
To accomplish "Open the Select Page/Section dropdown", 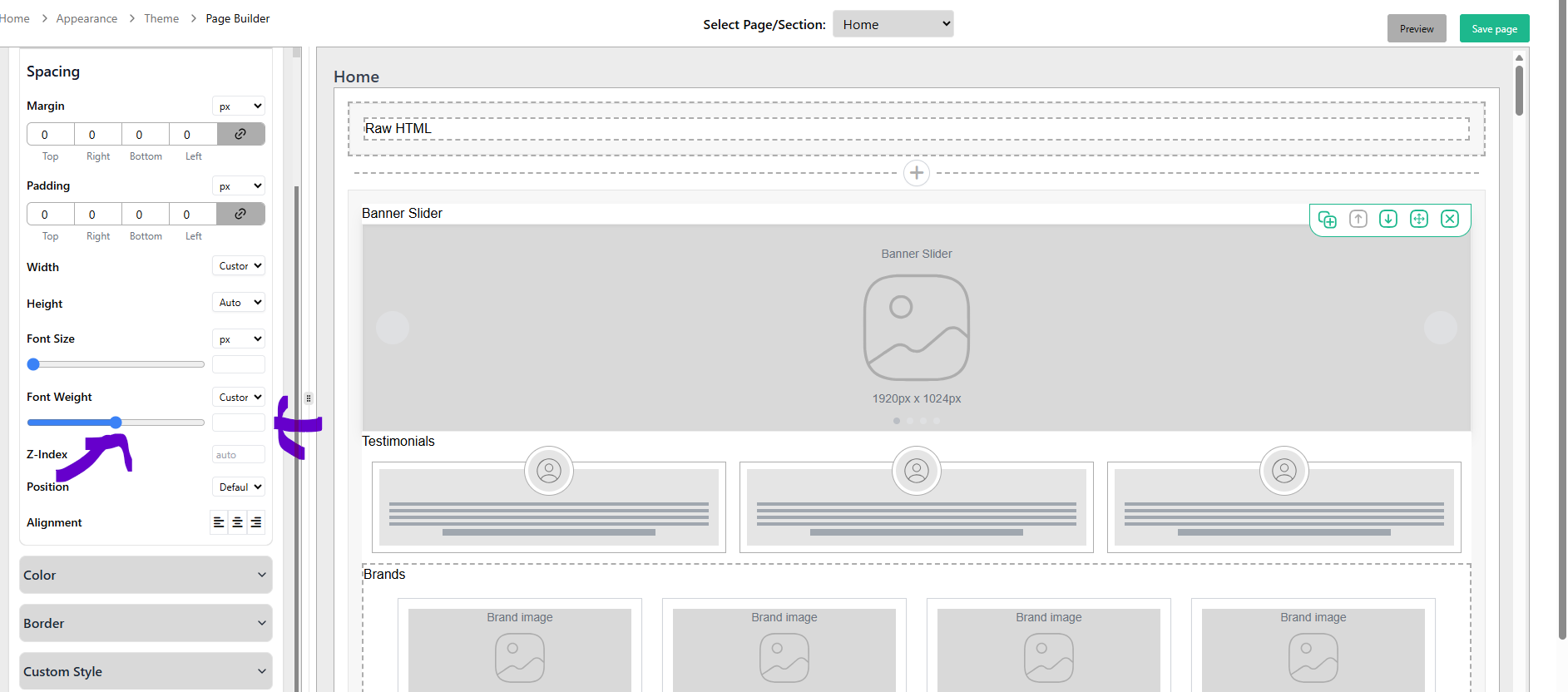I will point(893,24).
